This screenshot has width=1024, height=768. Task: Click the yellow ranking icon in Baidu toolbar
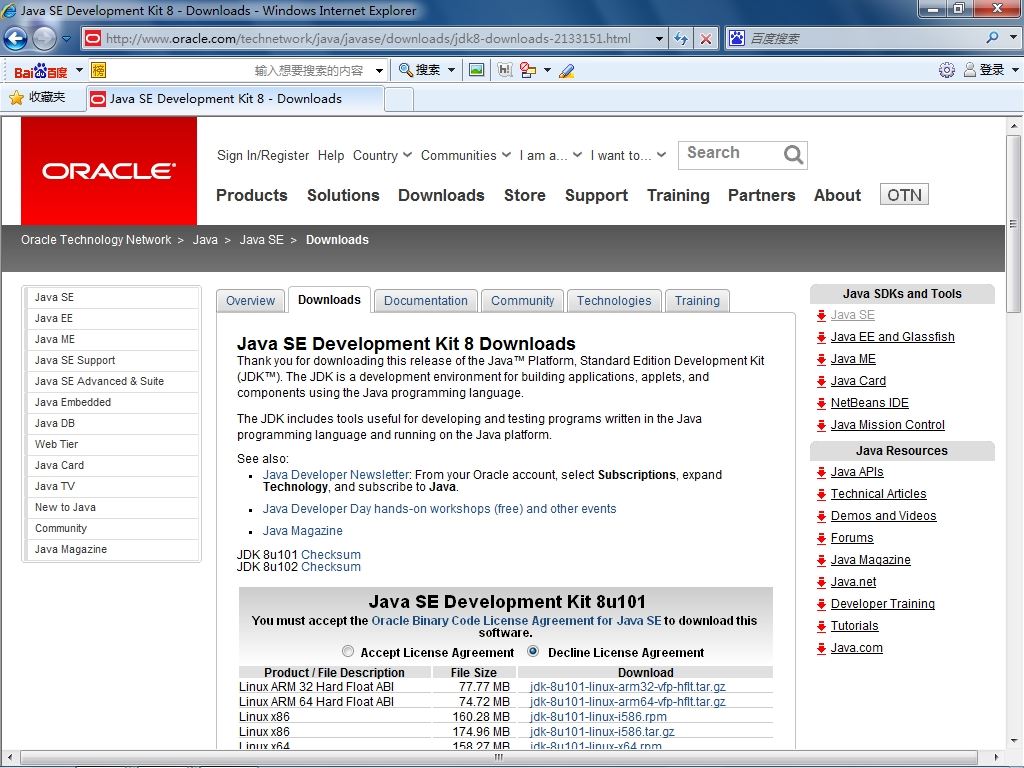click(x=99, y=70)
